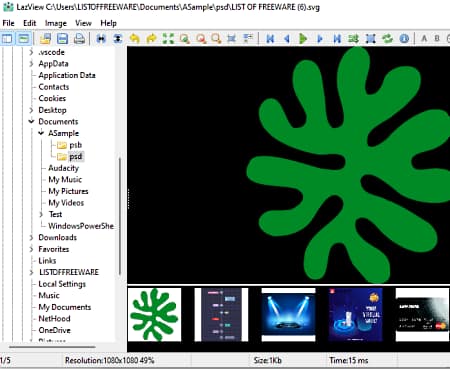Click the options list icon before navigation
The width and height of the screenshot is (450, 369).
[x=248, y=38]
